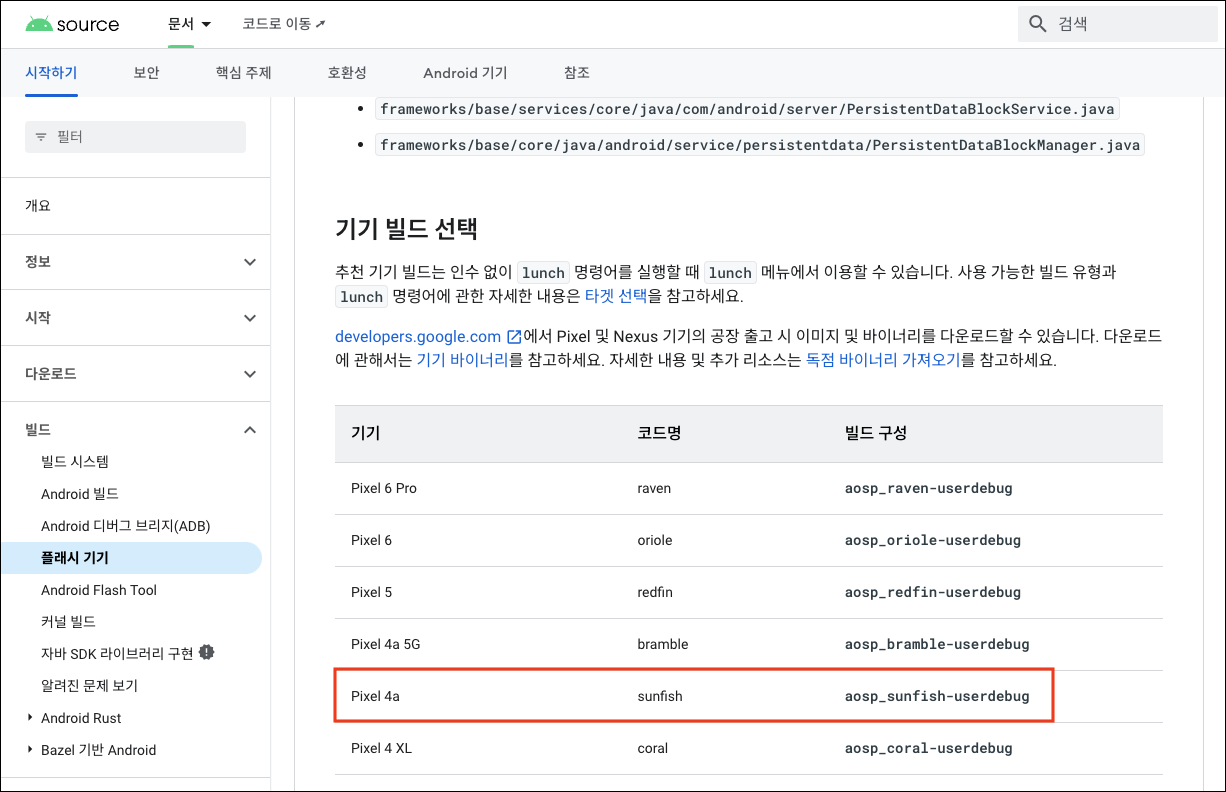Image resolution: width=1226 pixels, height=792 pixels.
Task: Click the oriole codename cell
Action: click(655, 541)
